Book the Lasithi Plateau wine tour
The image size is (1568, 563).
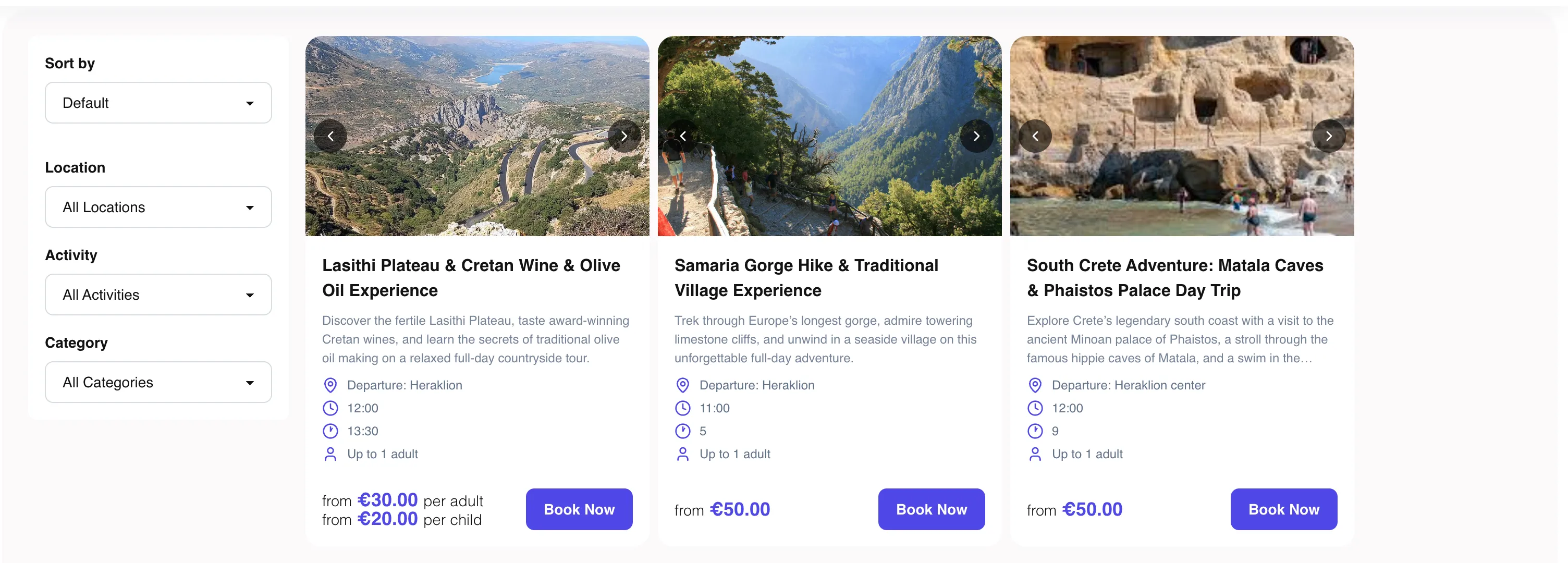(579, 509)
